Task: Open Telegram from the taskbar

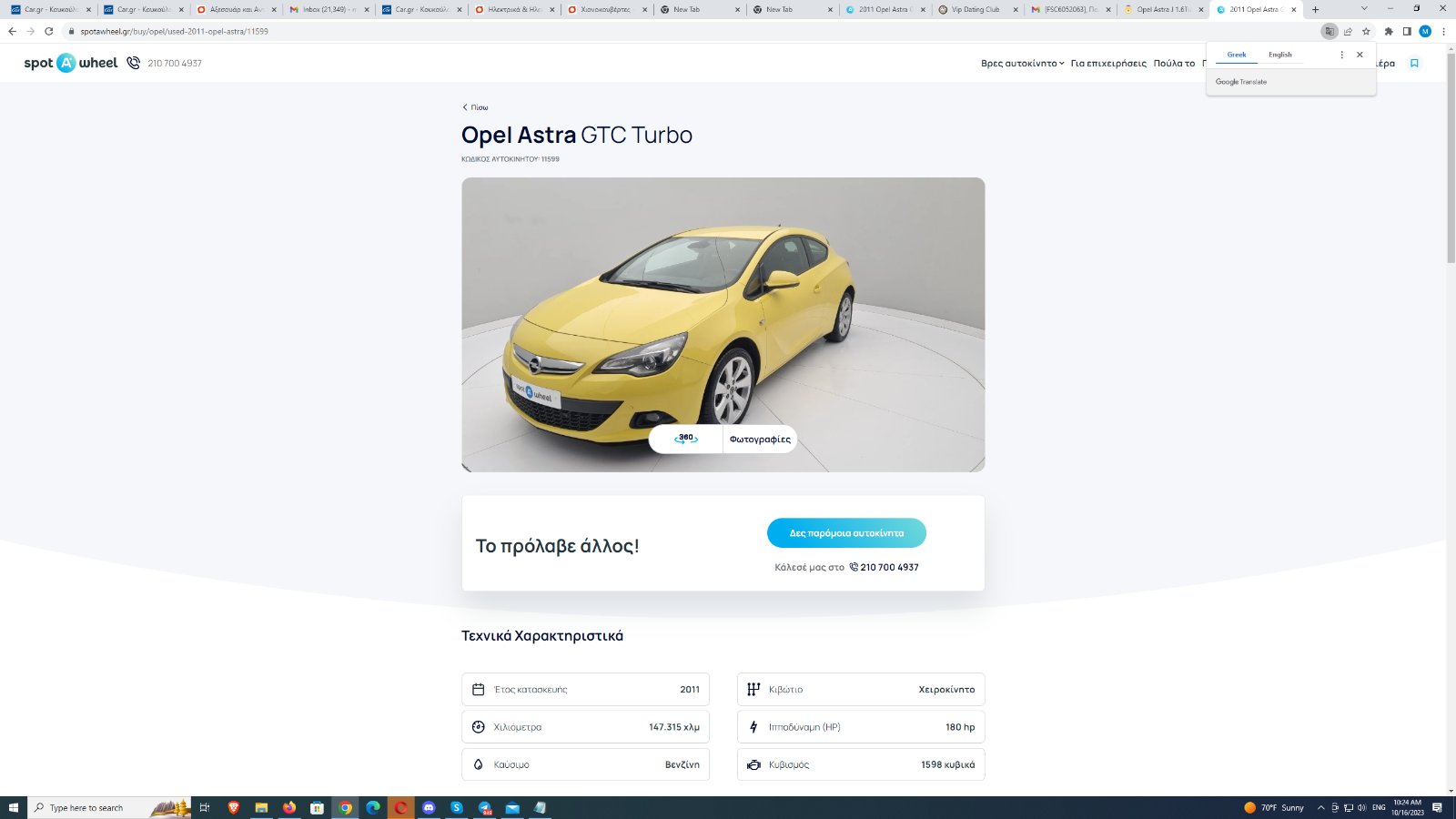Action: pyautogui.click(x=485, y=807)
